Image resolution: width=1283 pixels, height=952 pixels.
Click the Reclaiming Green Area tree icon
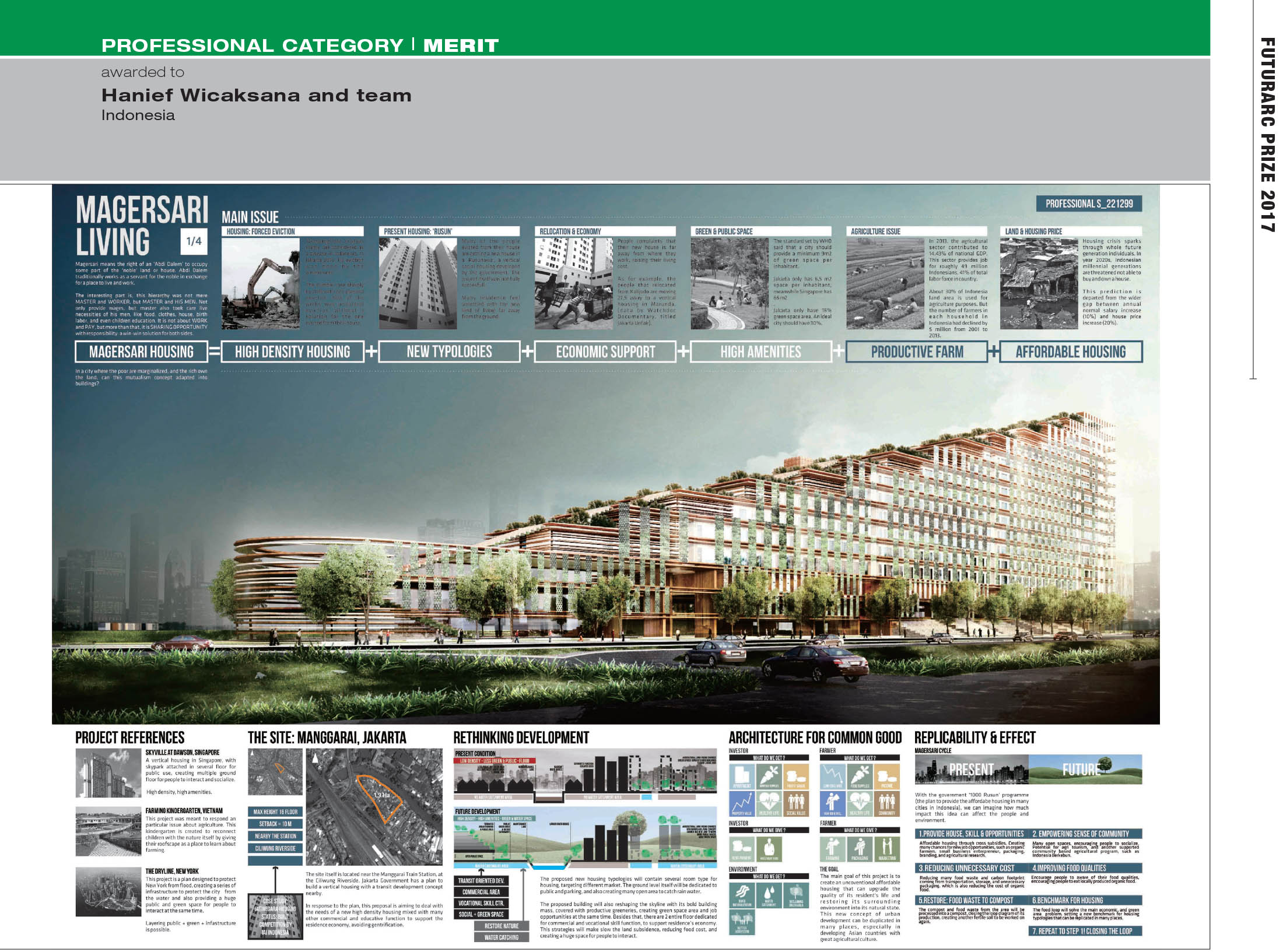point(796,895)
